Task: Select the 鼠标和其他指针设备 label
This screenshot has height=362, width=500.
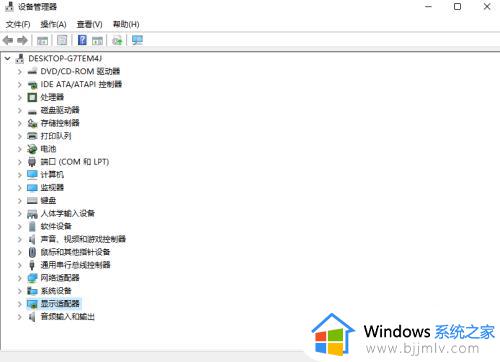Action: [x=75, y=252]
